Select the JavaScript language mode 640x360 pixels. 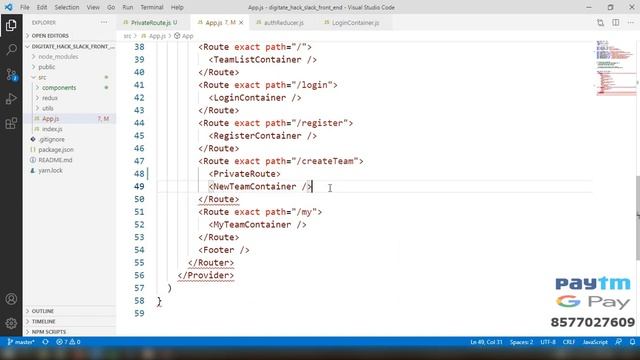click(x=595, y=342)
